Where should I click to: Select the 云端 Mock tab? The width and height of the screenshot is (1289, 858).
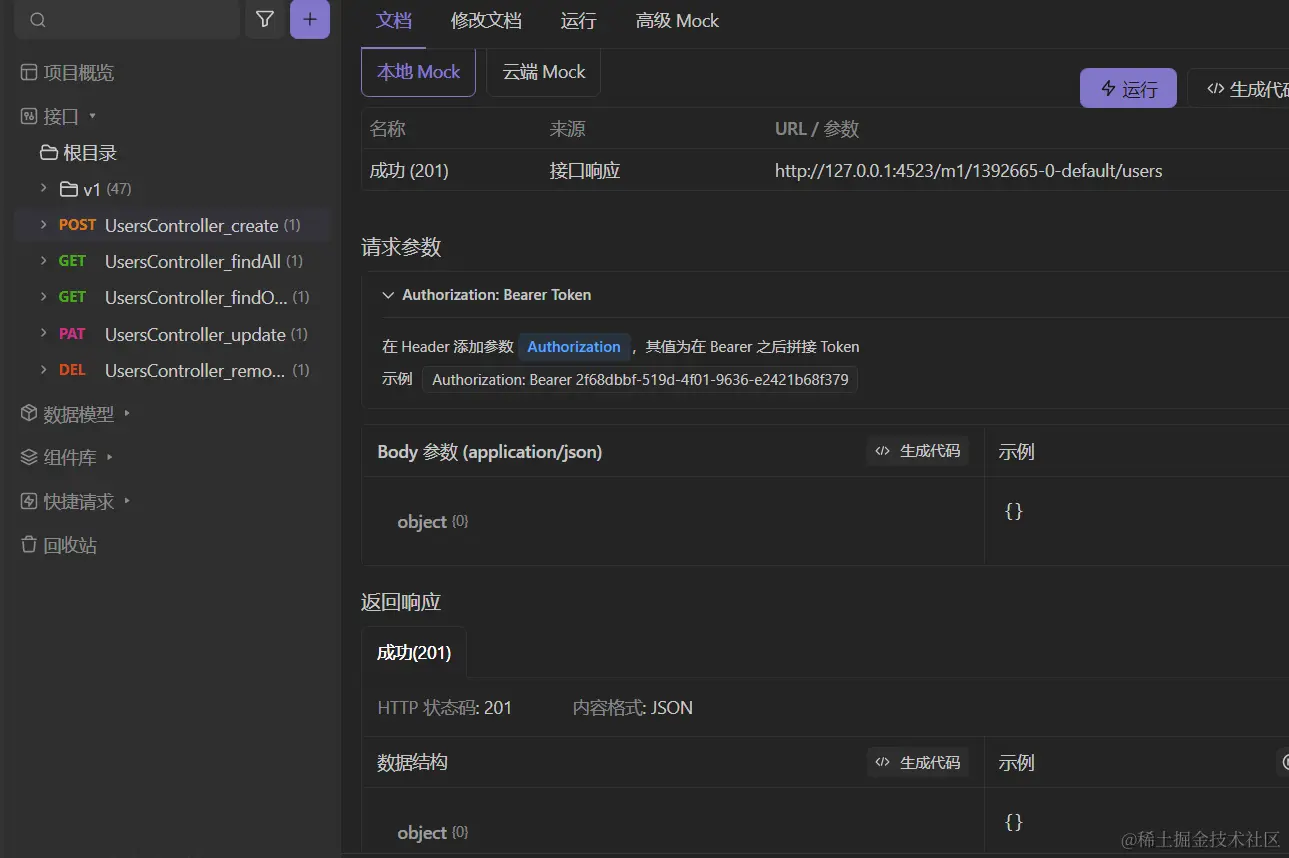tap(544, 72)
